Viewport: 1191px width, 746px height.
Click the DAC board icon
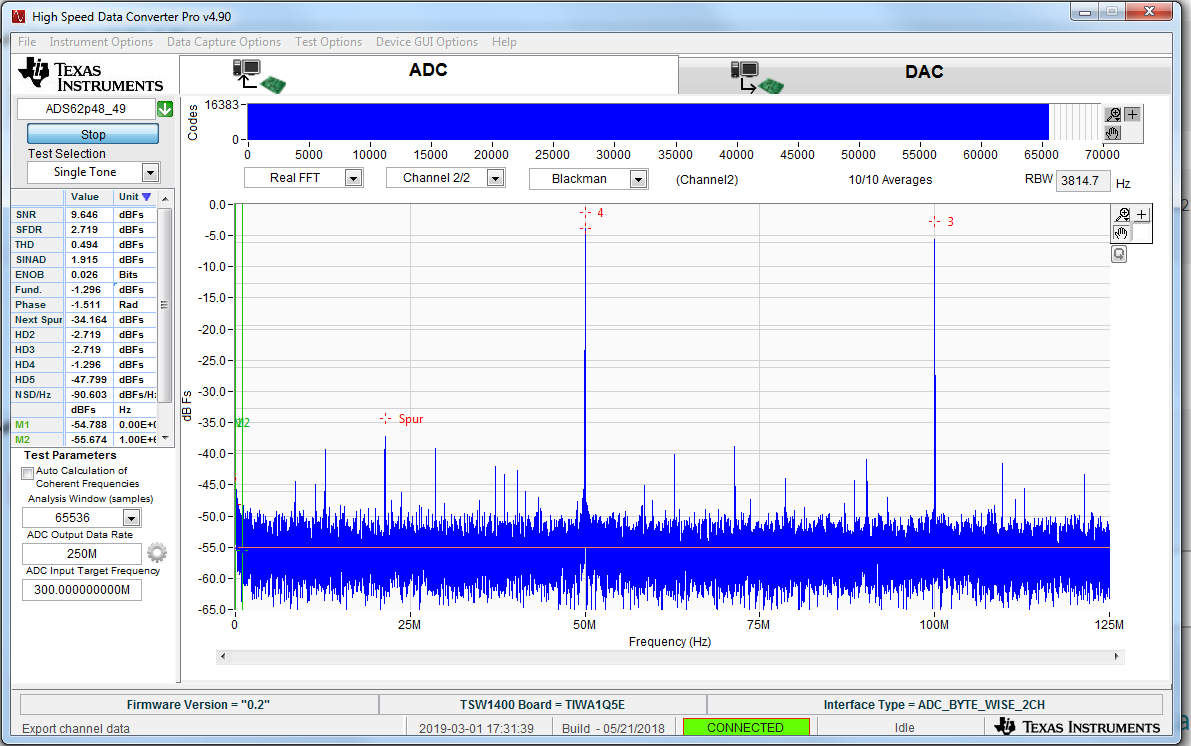click(x=757, y=77)
